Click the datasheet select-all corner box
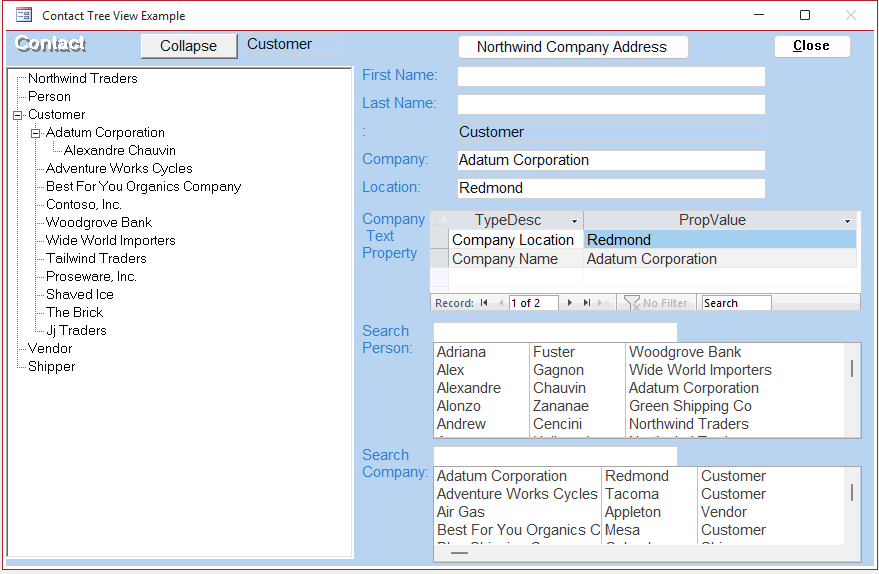This screenshot has height=574, width=879. pos(440,220)
